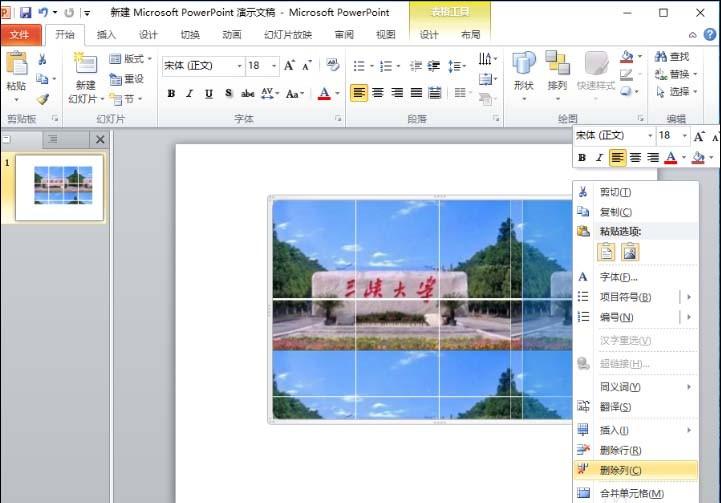Click the Shapes gallery icon in ribbon

point(524,64)
